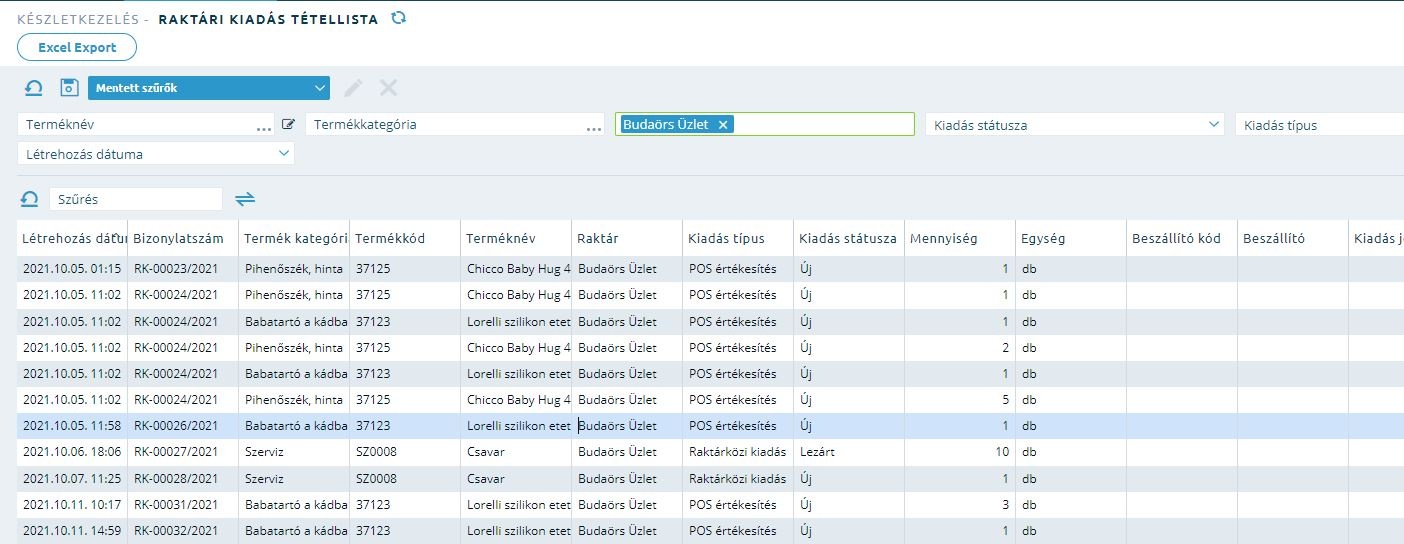Expand the Létrehozás dátuma dropdown
The image size is (1404, 544).
pyautogui.click(x=156, y=154)
